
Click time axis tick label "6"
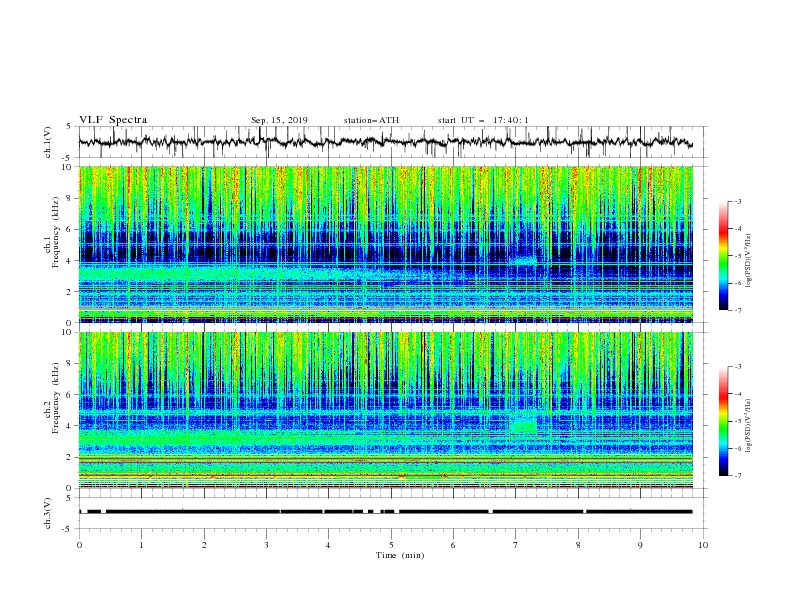pos(453,545)
